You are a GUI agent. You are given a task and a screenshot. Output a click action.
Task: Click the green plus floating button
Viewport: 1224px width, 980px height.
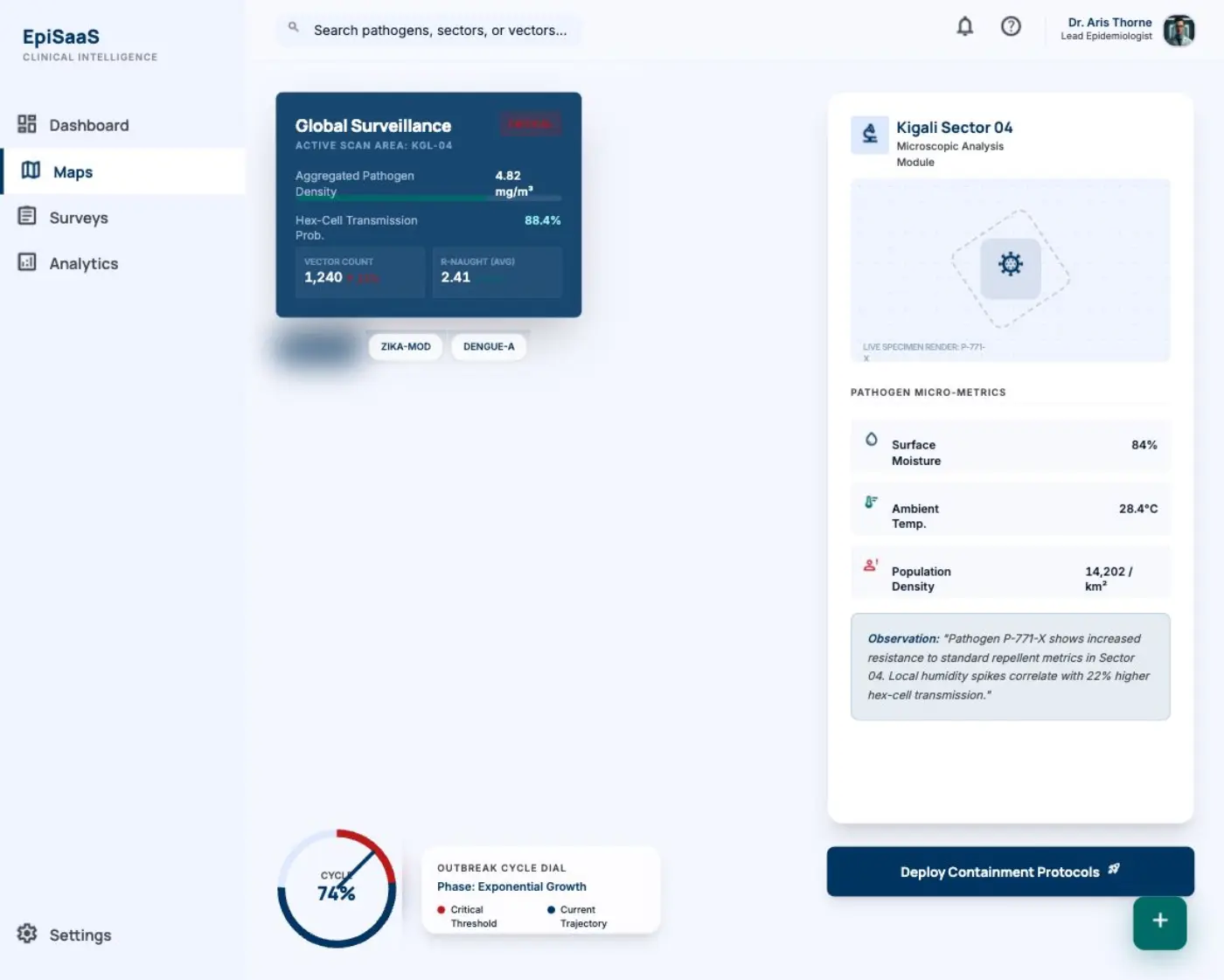point(1159,922)
